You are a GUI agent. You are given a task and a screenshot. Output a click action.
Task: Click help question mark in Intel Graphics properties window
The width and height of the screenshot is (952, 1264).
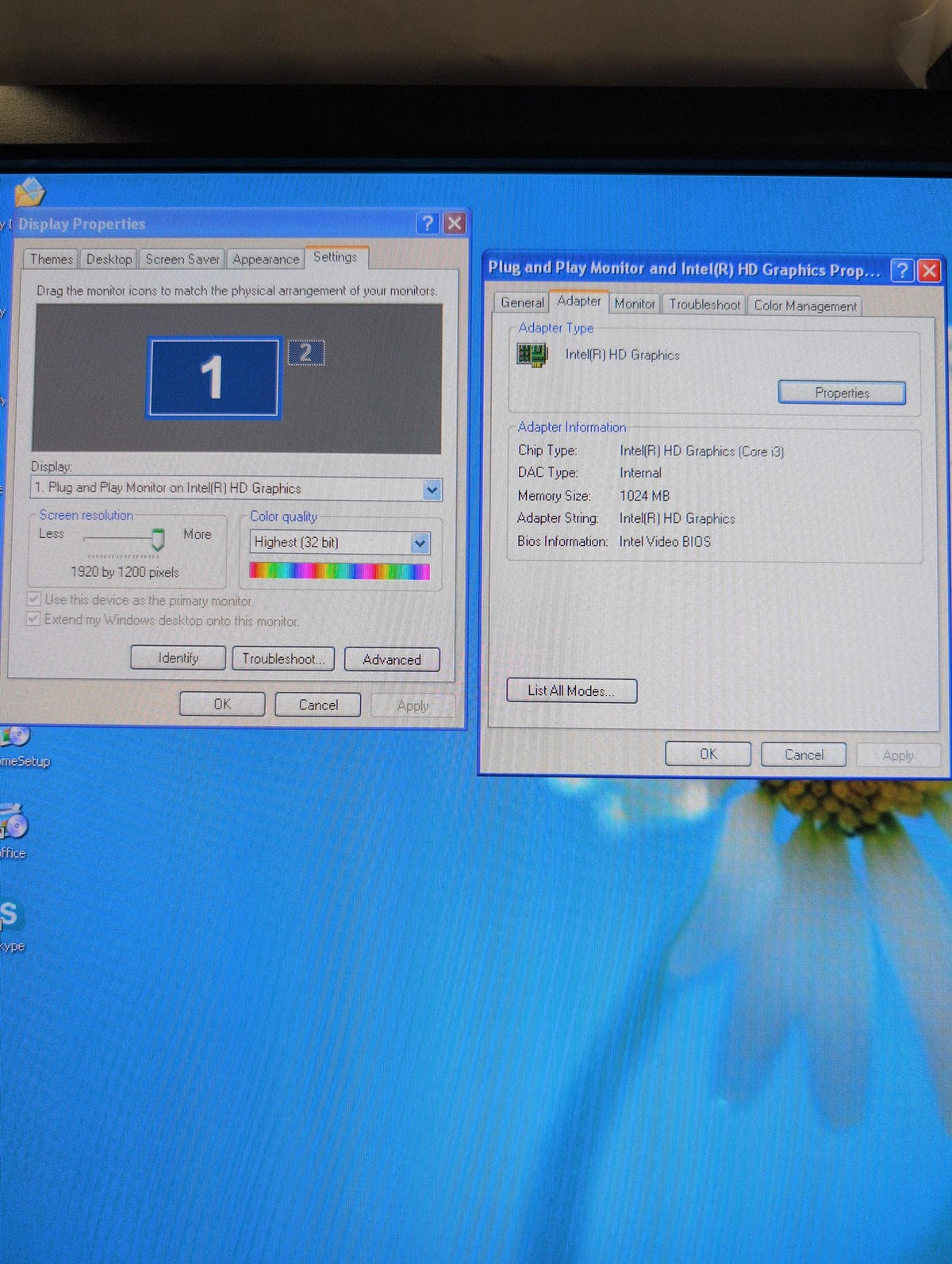[x=901, y=271]
